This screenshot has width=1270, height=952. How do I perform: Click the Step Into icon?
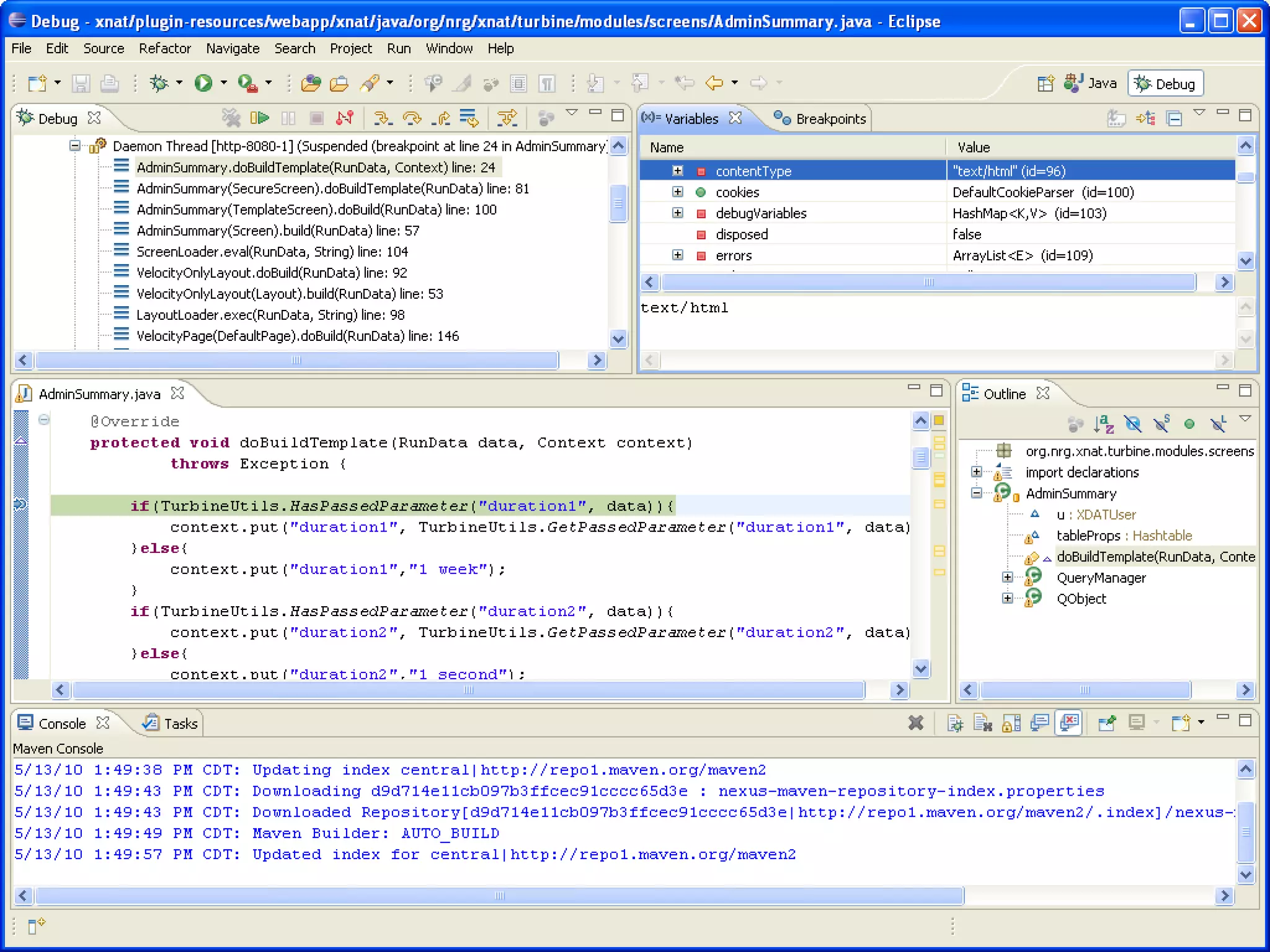pyautogui.click(x=383, y=118)
